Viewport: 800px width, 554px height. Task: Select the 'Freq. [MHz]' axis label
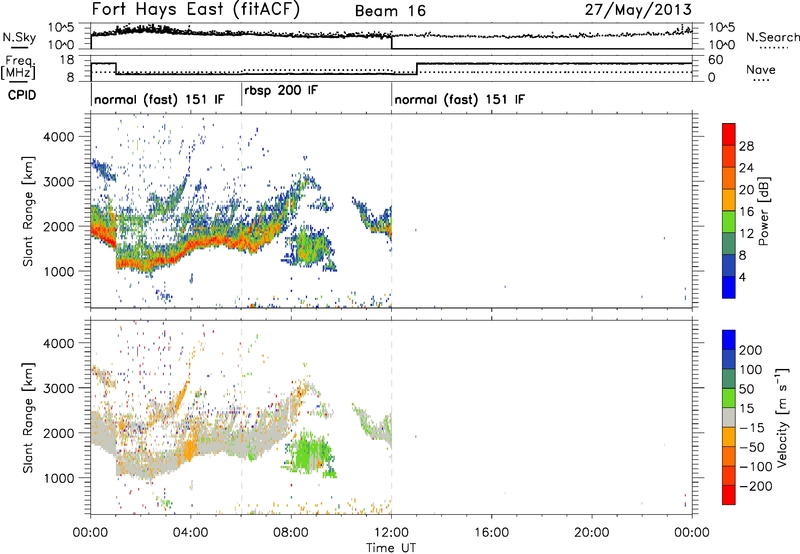(18, 67)
